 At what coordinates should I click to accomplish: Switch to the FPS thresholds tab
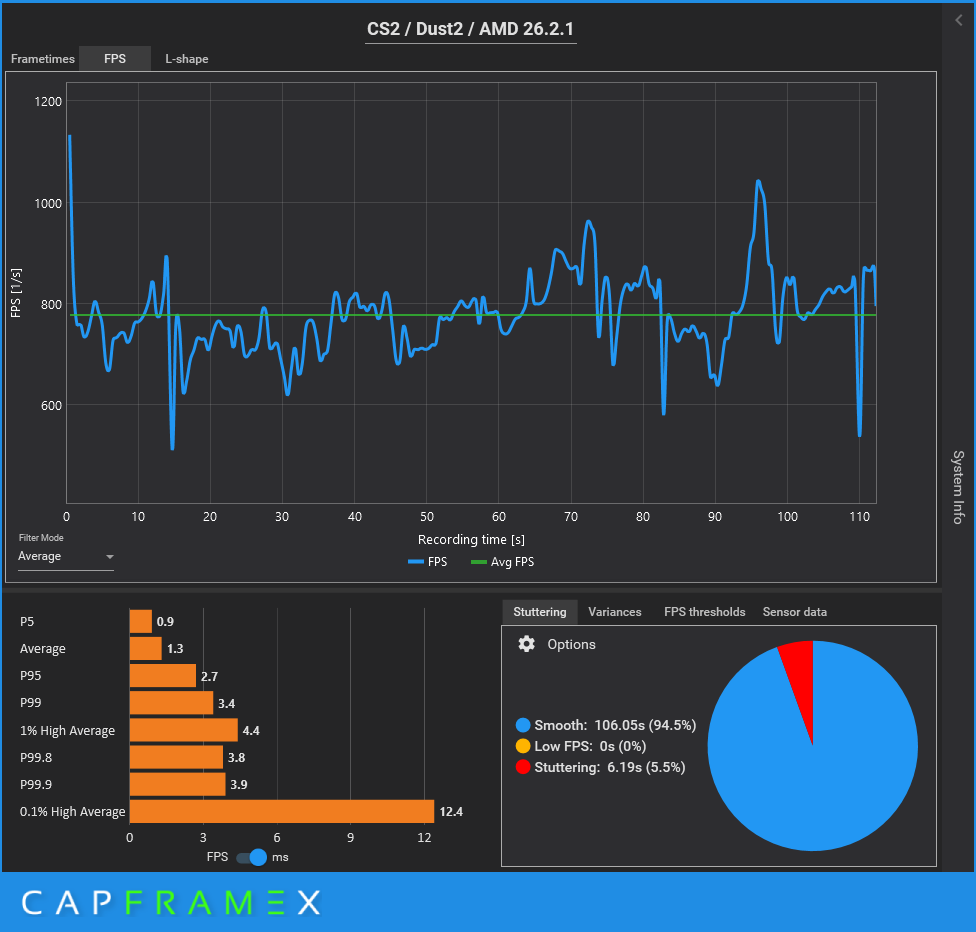(704, 612)
